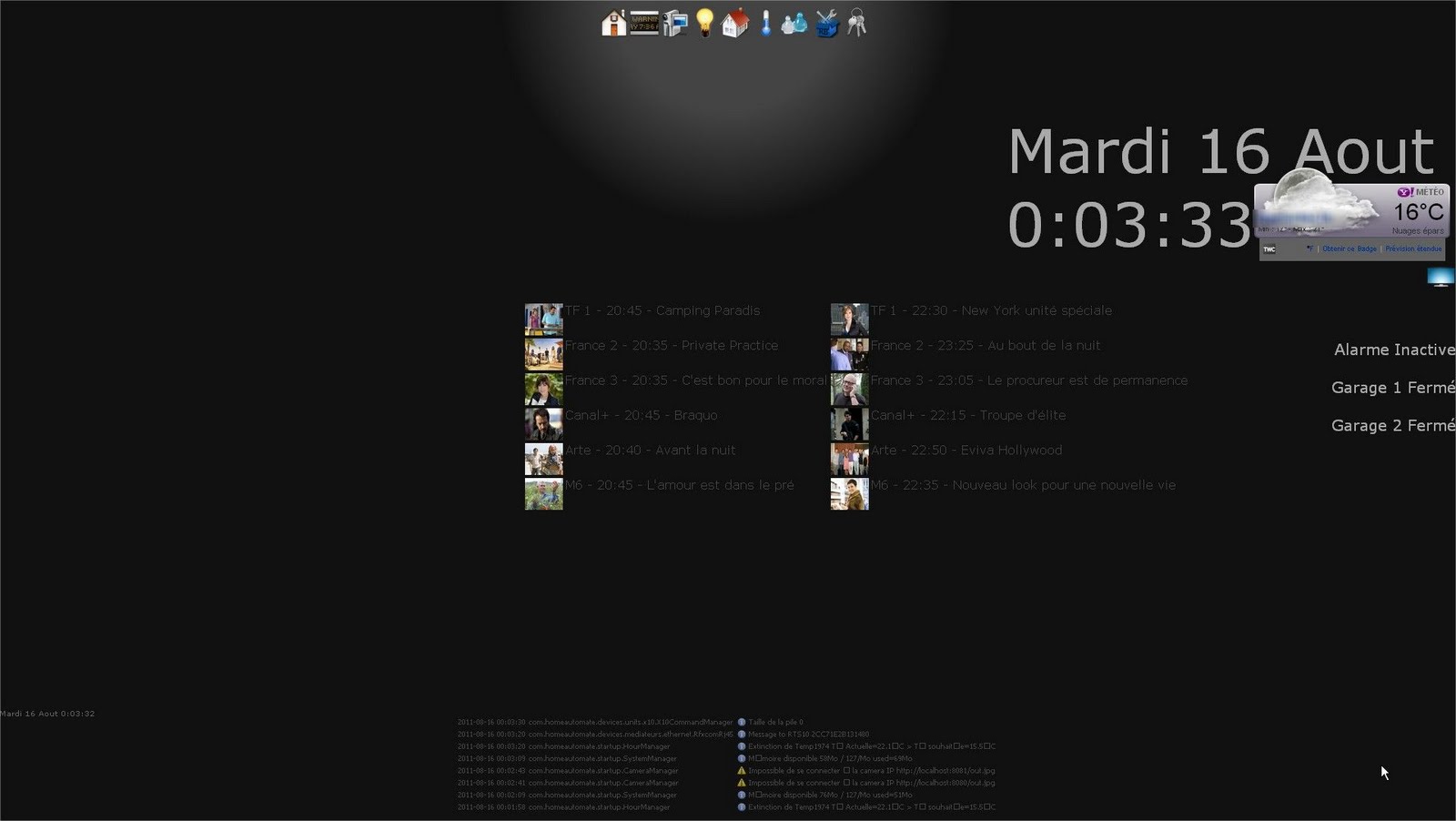
Task: Click the Camping Paradis thumbnail
Action: point(543,319)
